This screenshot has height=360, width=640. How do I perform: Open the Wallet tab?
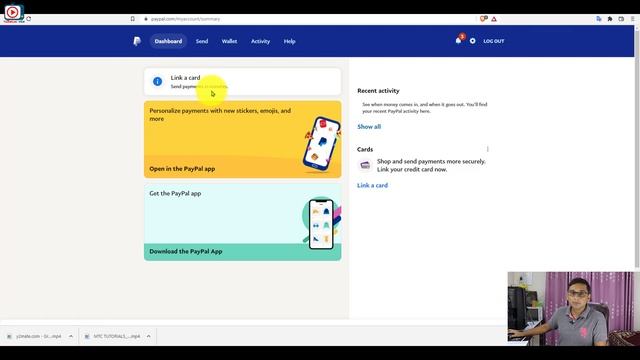coord(229,41)
